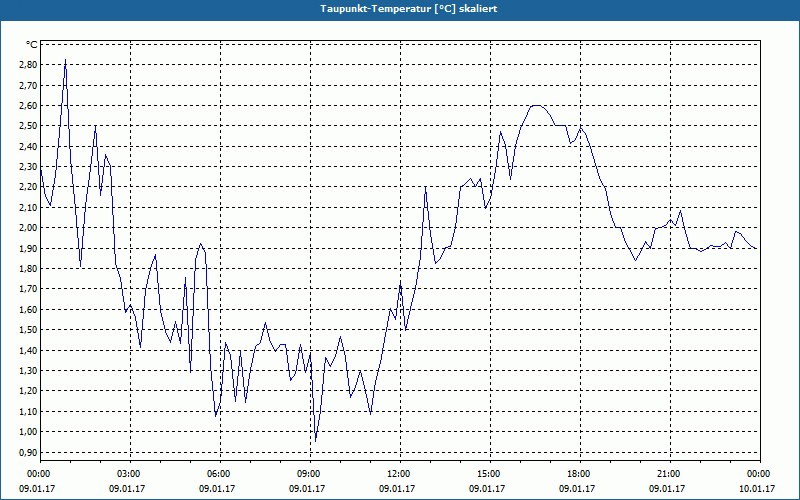The image size is (800, 500).
Task: Click the °C unit label on the axis
Action: click(x=32, y=45)
